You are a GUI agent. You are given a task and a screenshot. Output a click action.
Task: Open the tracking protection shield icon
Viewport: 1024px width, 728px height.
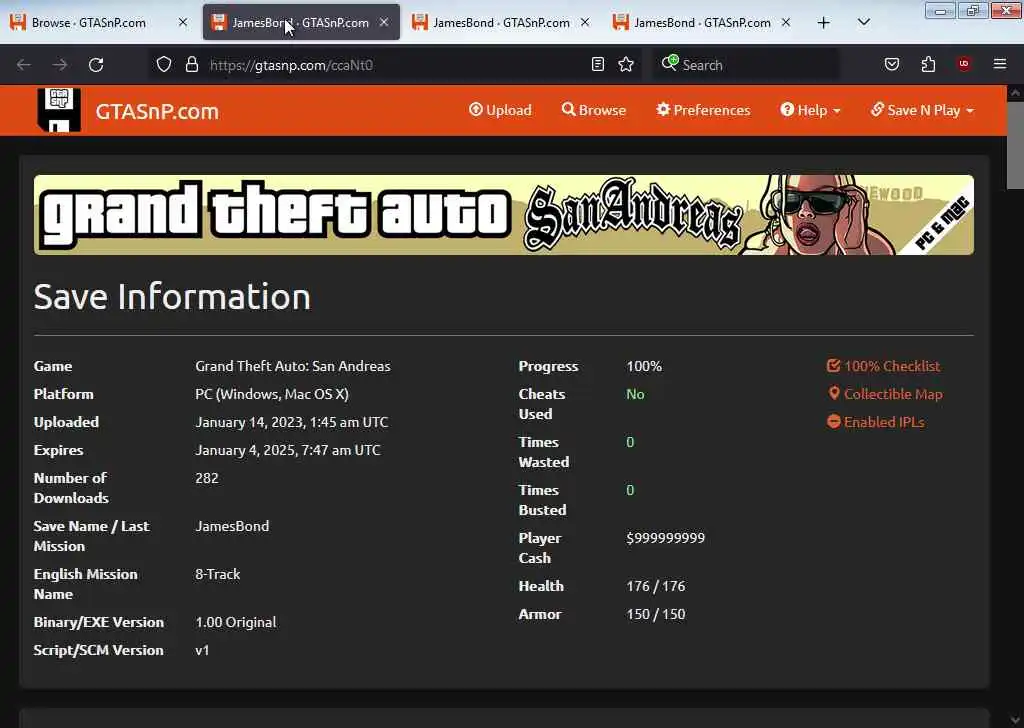(x=164, y=64)
